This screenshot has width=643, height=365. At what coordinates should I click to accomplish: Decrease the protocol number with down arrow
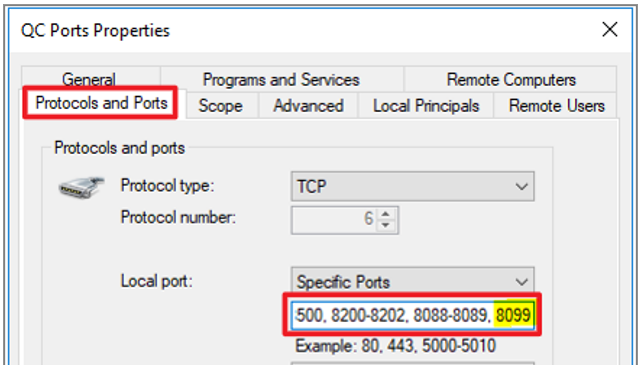click(x=385, y=226)
